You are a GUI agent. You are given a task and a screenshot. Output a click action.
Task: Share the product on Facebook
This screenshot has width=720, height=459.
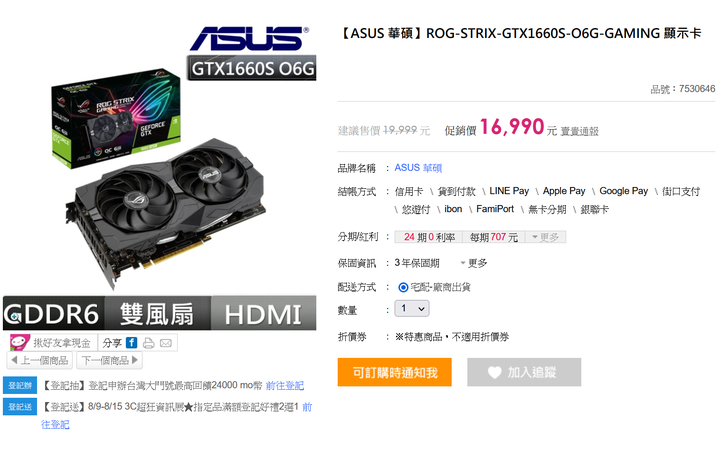[x=131, y=342]
